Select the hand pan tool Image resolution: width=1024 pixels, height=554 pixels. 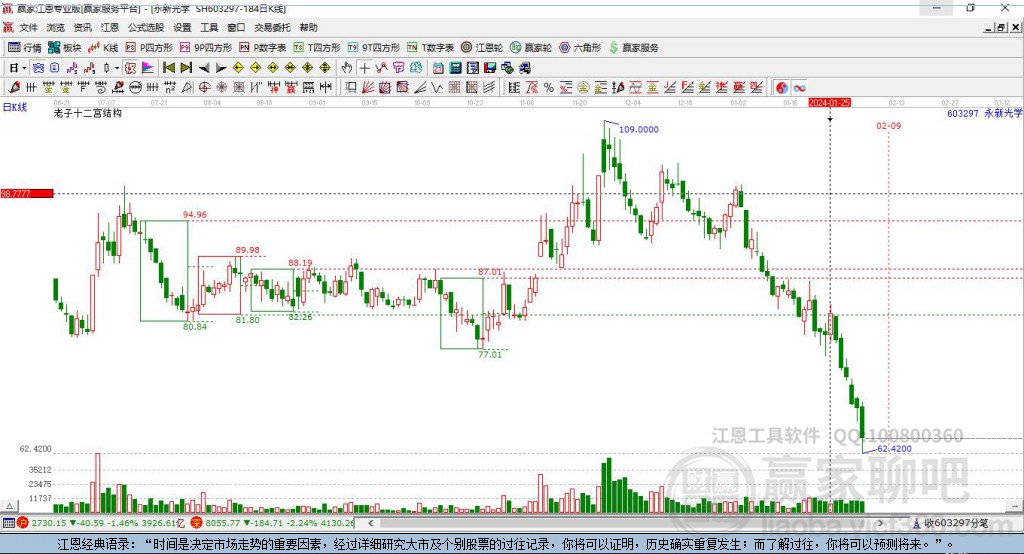point(347,68)
